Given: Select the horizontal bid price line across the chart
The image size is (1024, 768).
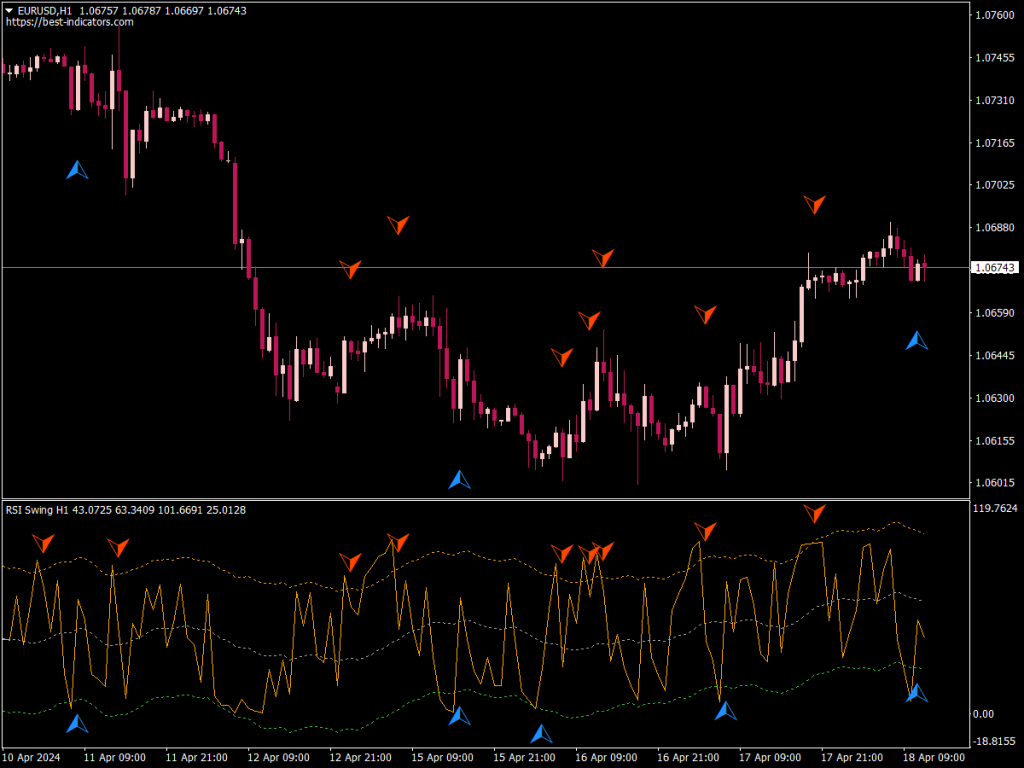Looking at the screenshot, I should (486, 268).
